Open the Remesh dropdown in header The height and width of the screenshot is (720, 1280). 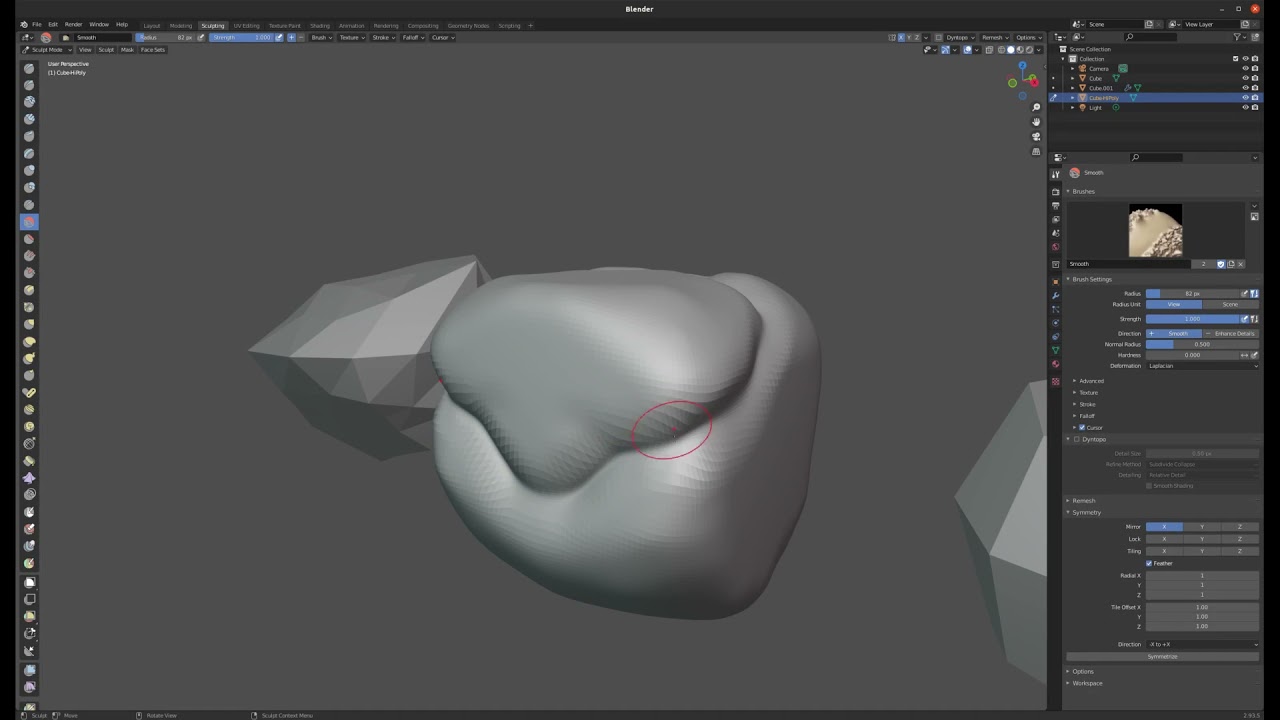tap(994, 37)
